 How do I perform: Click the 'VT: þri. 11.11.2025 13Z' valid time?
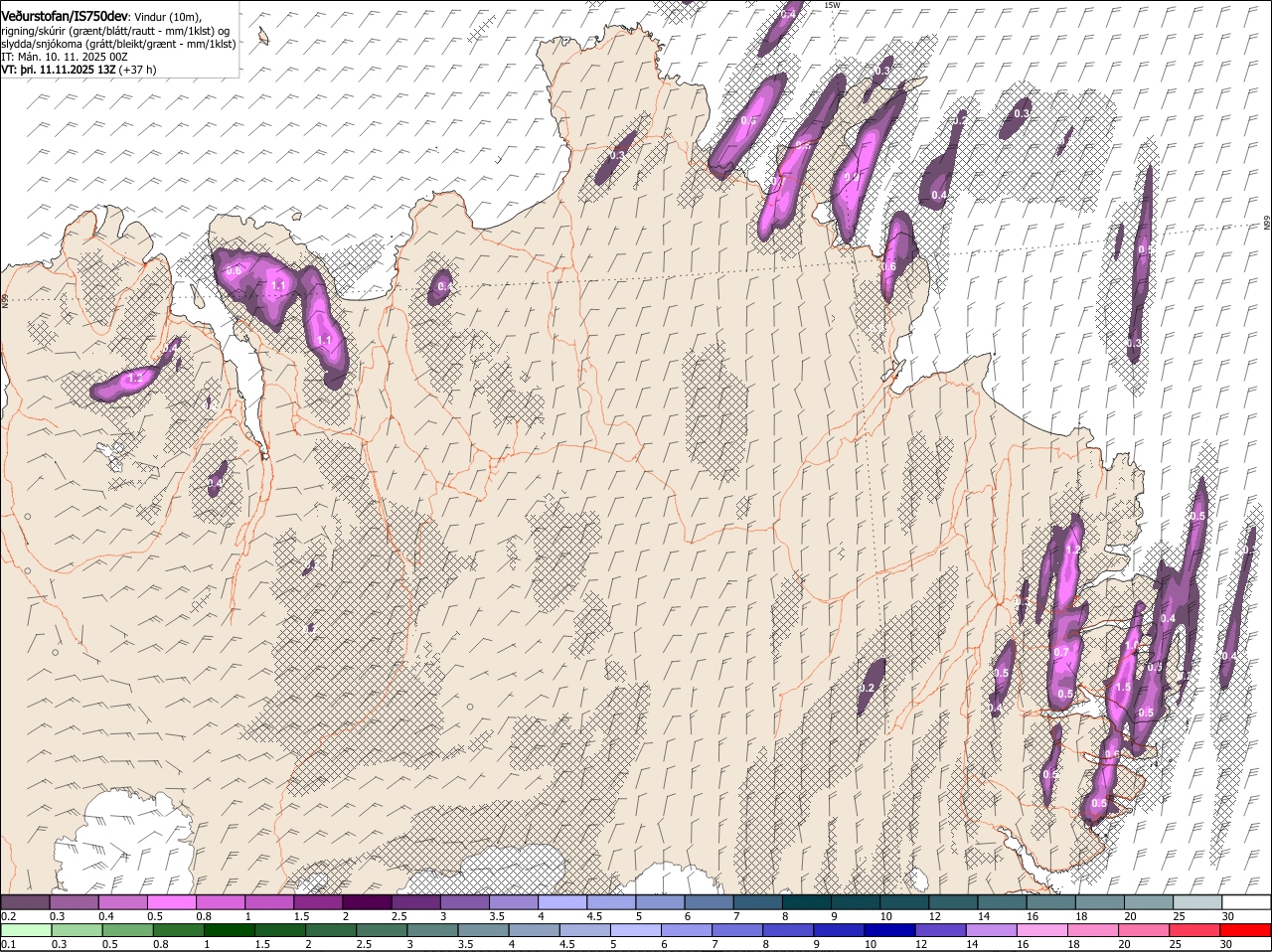(x=59, y=70)
